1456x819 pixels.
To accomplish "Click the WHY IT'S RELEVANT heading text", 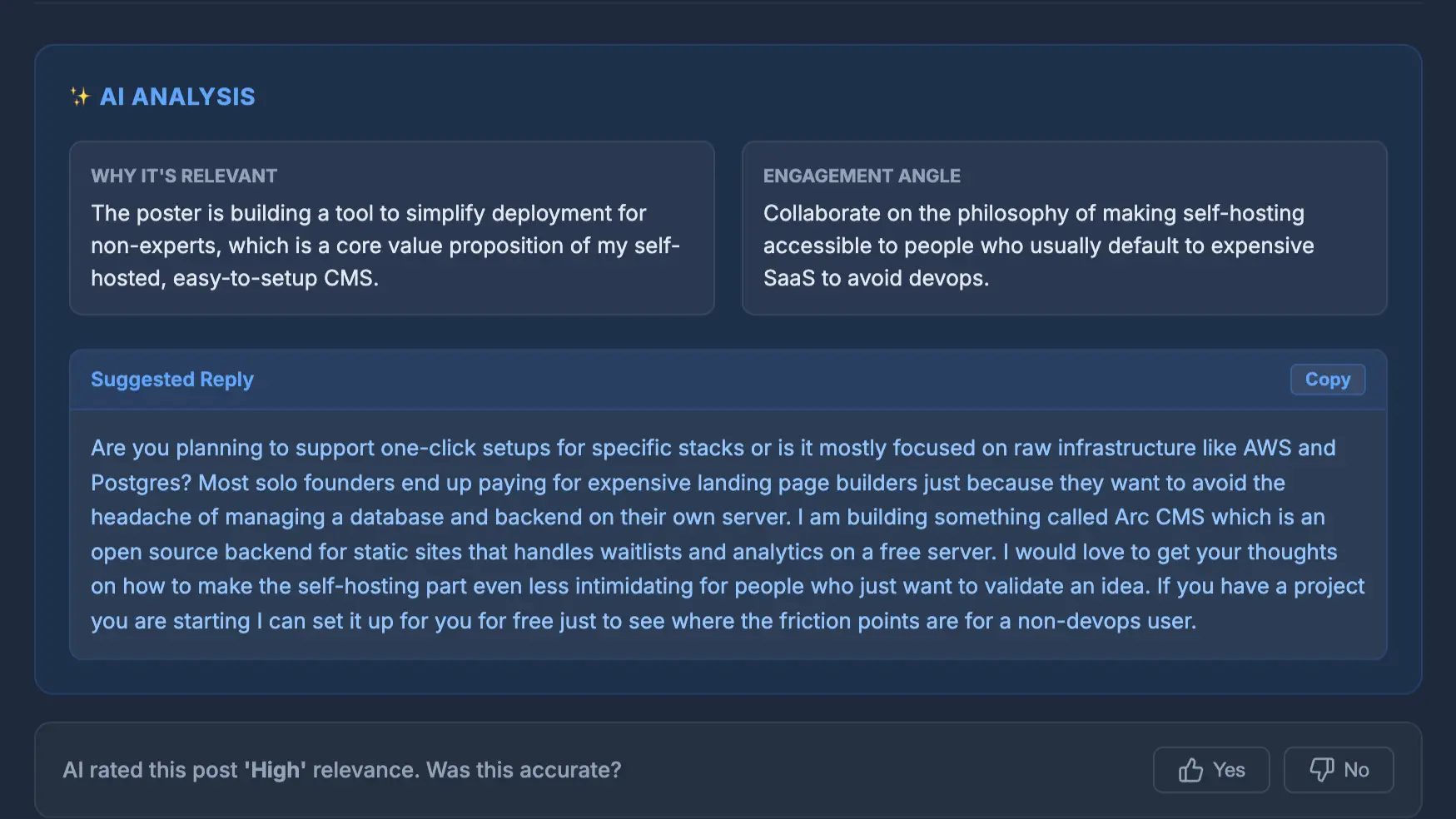I will coord(184,176).
